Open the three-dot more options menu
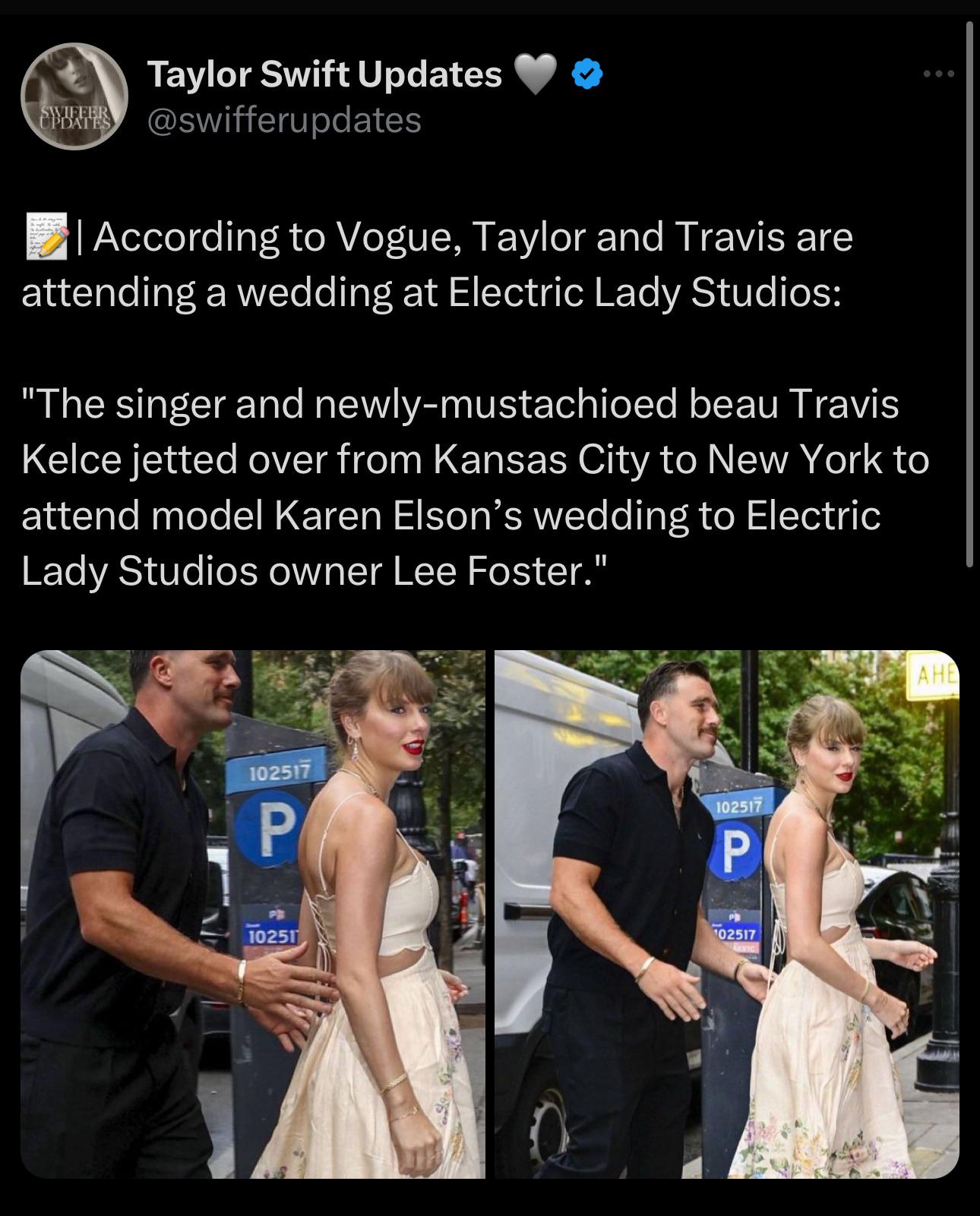This screenshot has height=1216, width=980. tap(938, 74)
